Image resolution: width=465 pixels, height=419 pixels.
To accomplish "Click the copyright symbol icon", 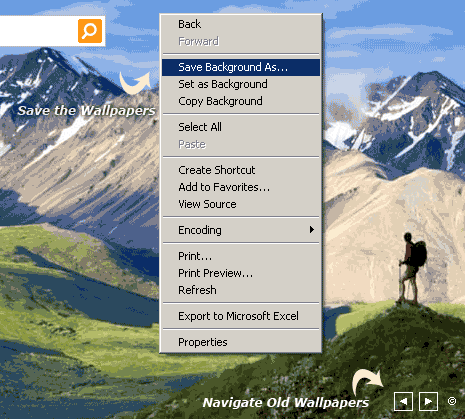I will point(452,401).
